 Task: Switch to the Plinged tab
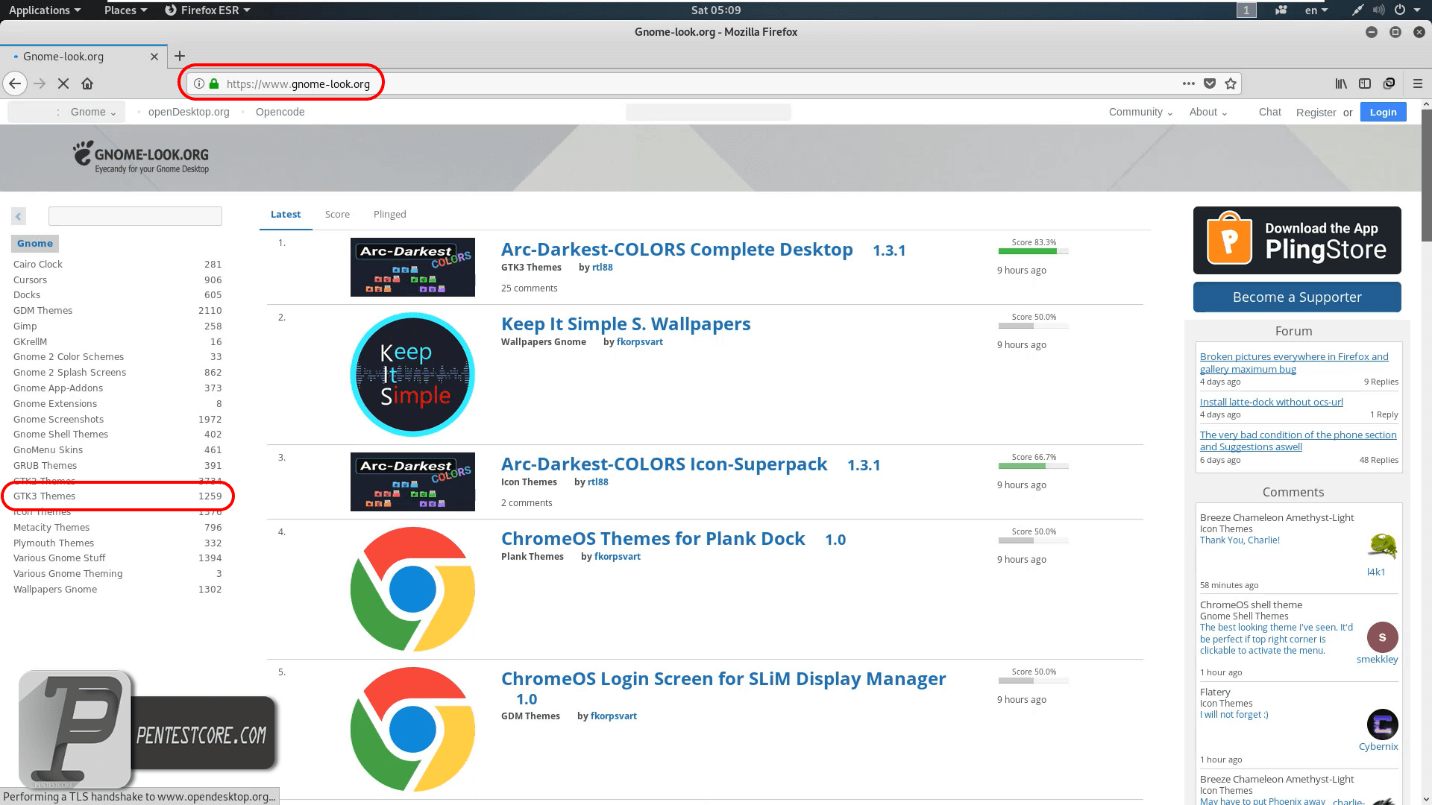(x=390, y=214)
